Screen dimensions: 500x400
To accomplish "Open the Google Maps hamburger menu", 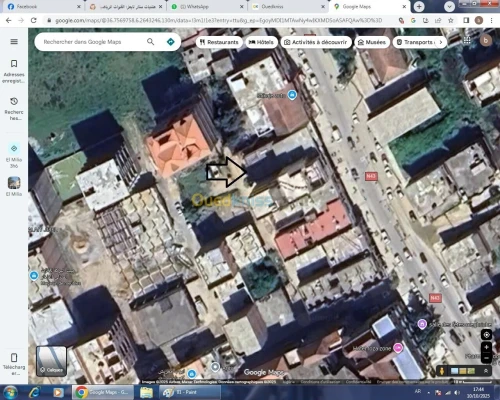I will pyautogui.click(x=14, y=41).
